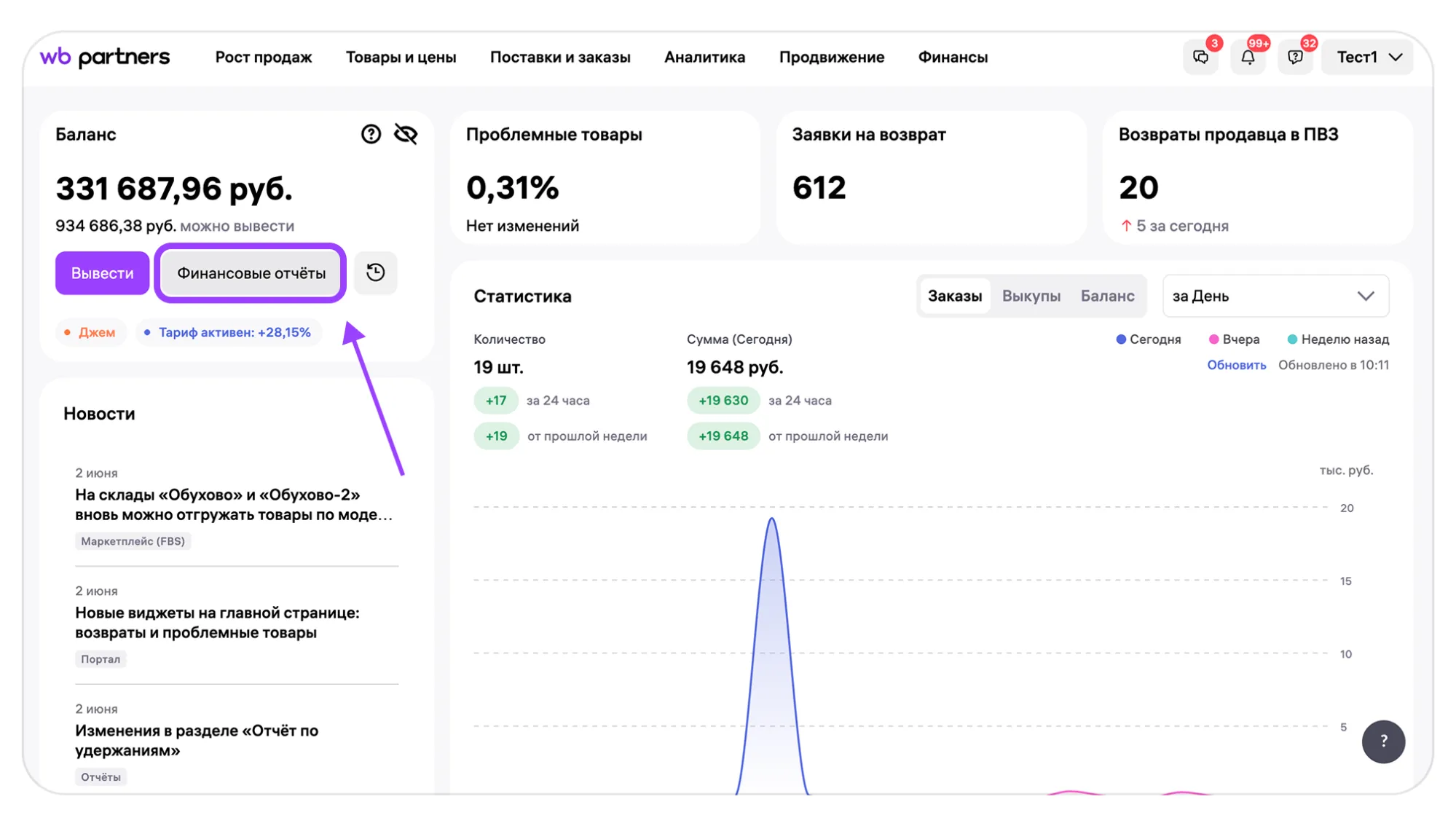This screenshot has width=1456, height=826.
Task: Open the Финансы menu
Action: (953, 57)
